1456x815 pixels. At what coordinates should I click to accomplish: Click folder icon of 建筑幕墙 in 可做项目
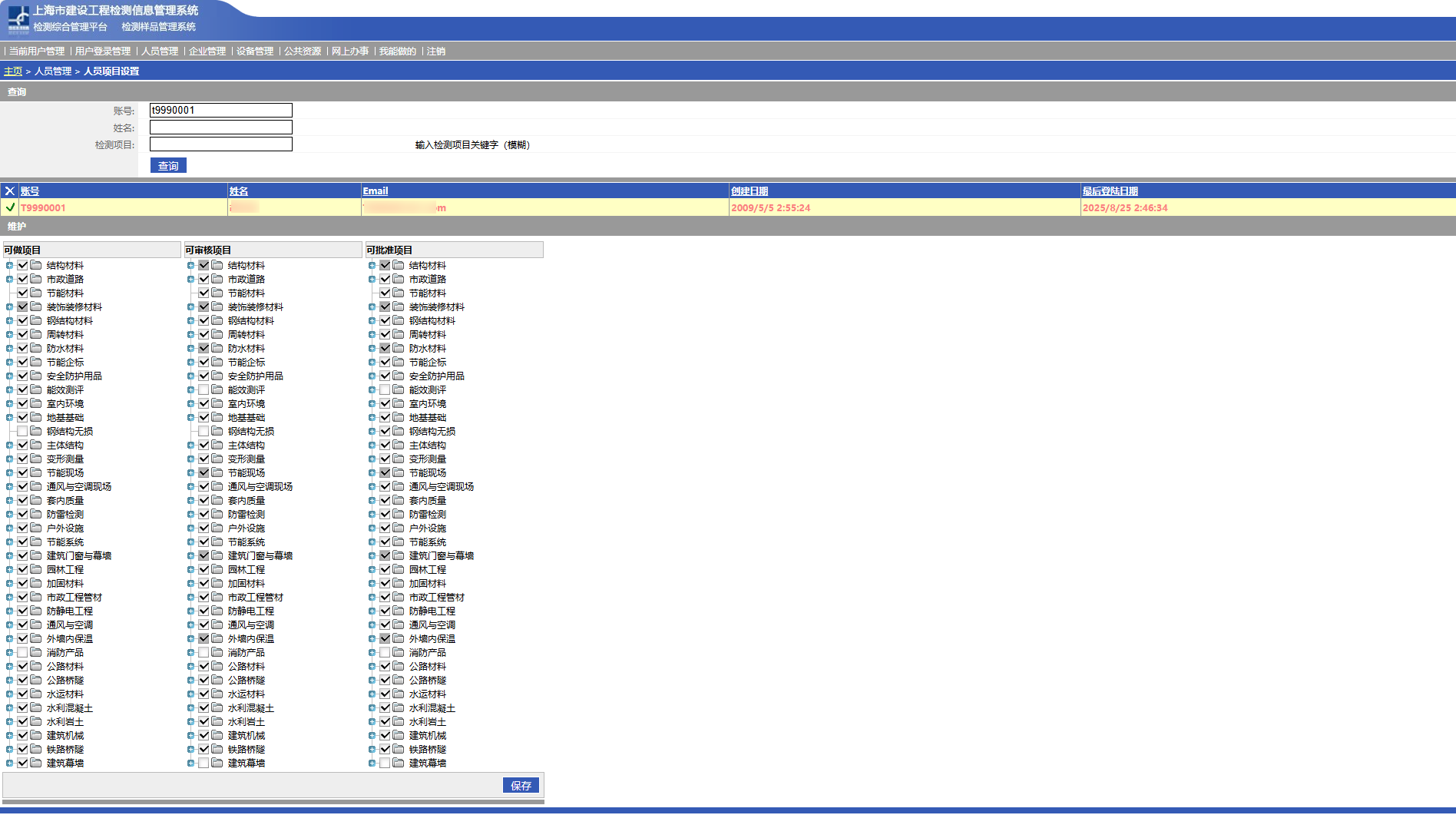pyautogui.click(x=36, y=764)
